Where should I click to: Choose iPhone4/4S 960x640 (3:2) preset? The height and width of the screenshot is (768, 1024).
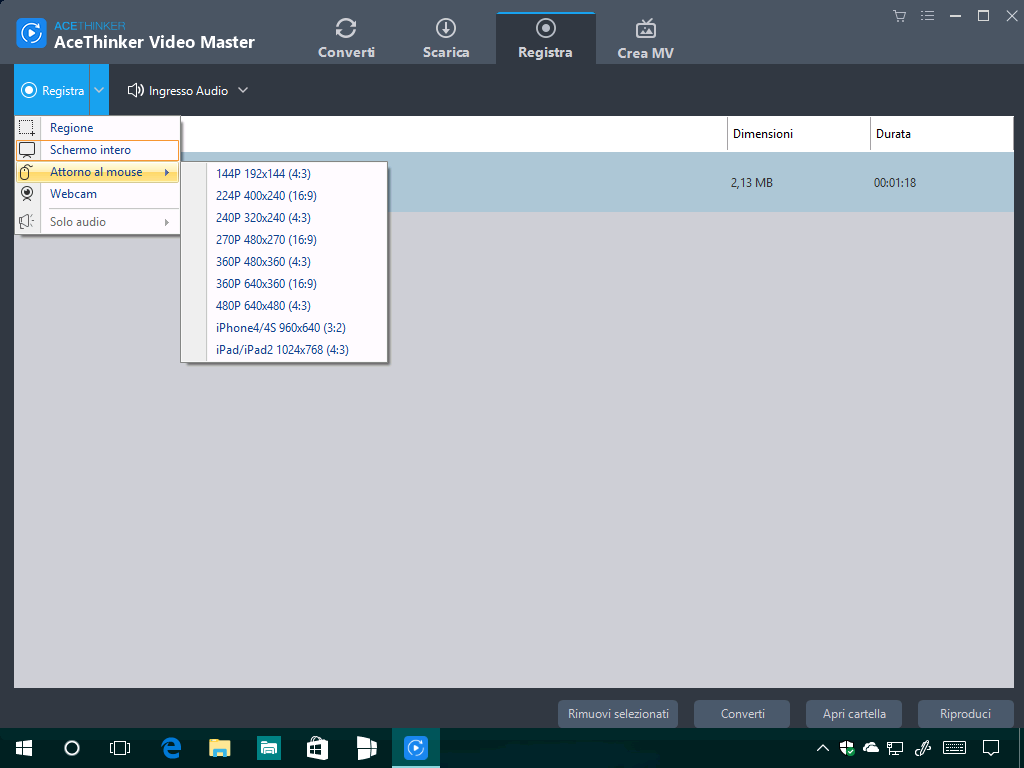coord(284,328)
